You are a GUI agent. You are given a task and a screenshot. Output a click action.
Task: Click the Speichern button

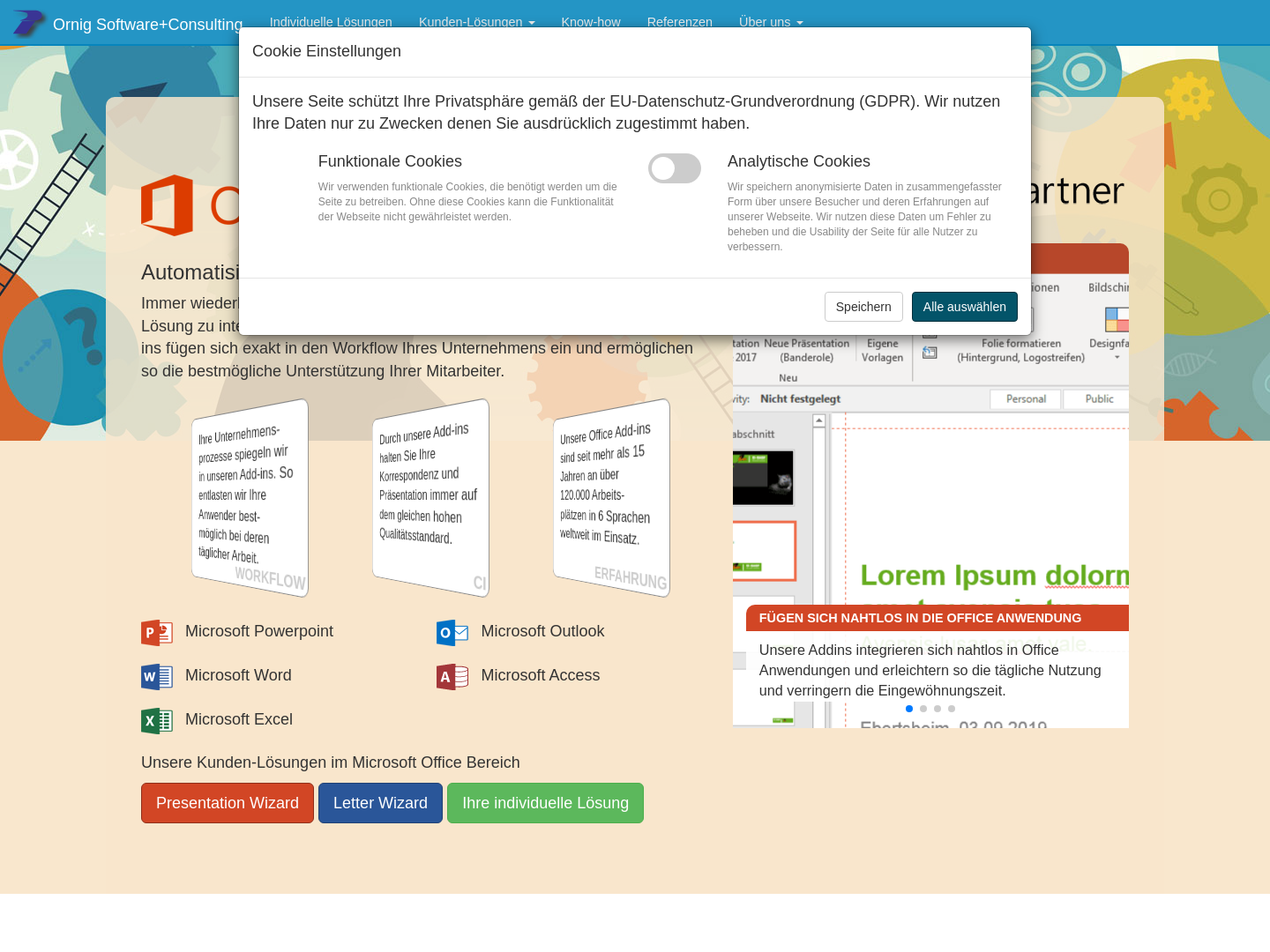(863, 307)
